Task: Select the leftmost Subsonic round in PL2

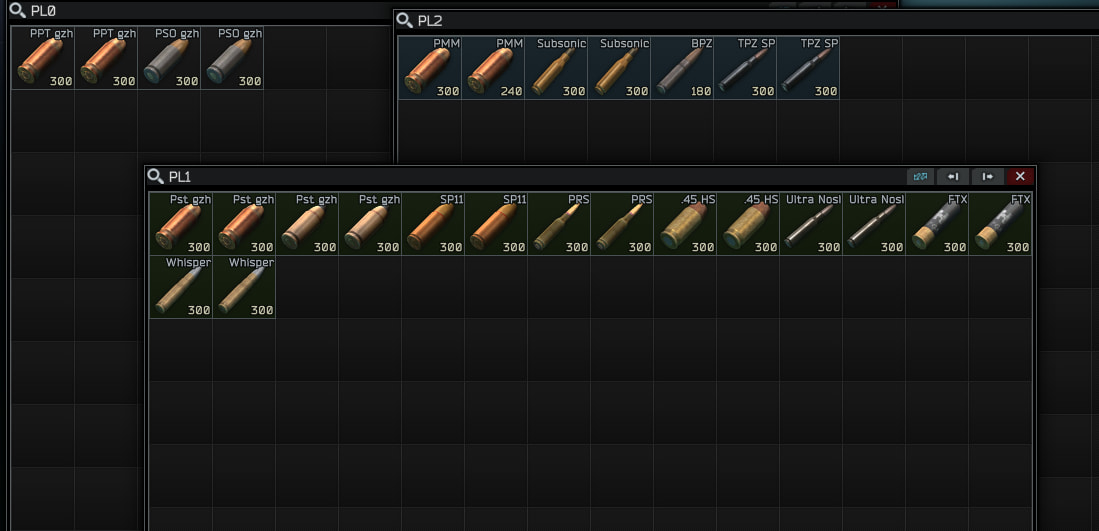Action: (x=556, y=68)
